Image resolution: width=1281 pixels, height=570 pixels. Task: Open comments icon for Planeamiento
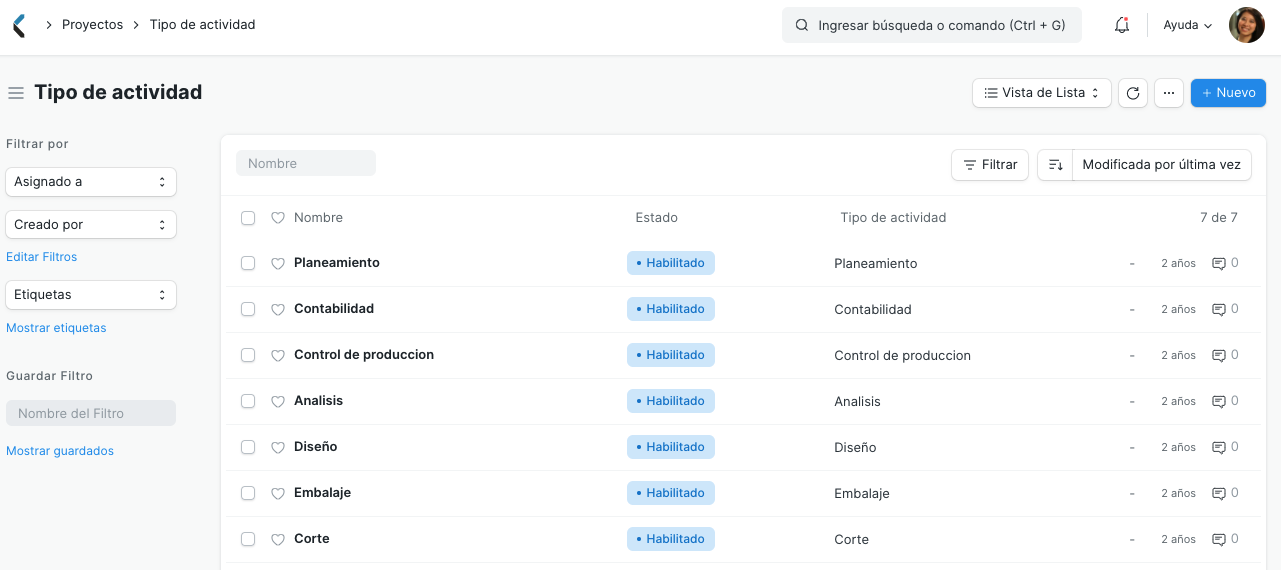[x=1219, y=264]
